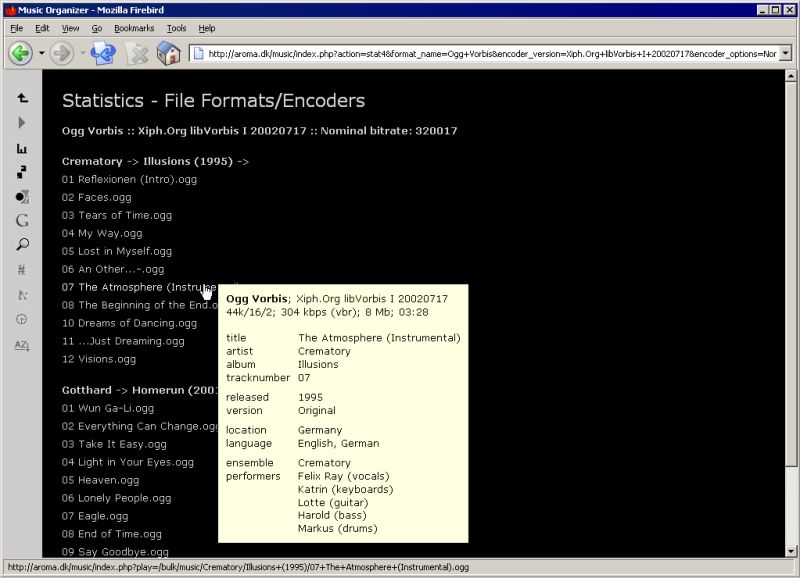
Task: Click the grey play triangle sidebar icon
Action: click(21, 122)
